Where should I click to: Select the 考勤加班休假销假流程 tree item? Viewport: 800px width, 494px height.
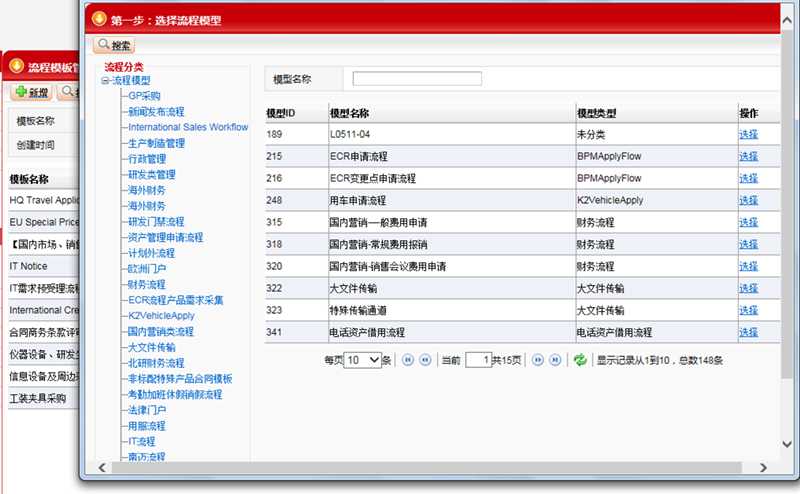coord(175,394)
